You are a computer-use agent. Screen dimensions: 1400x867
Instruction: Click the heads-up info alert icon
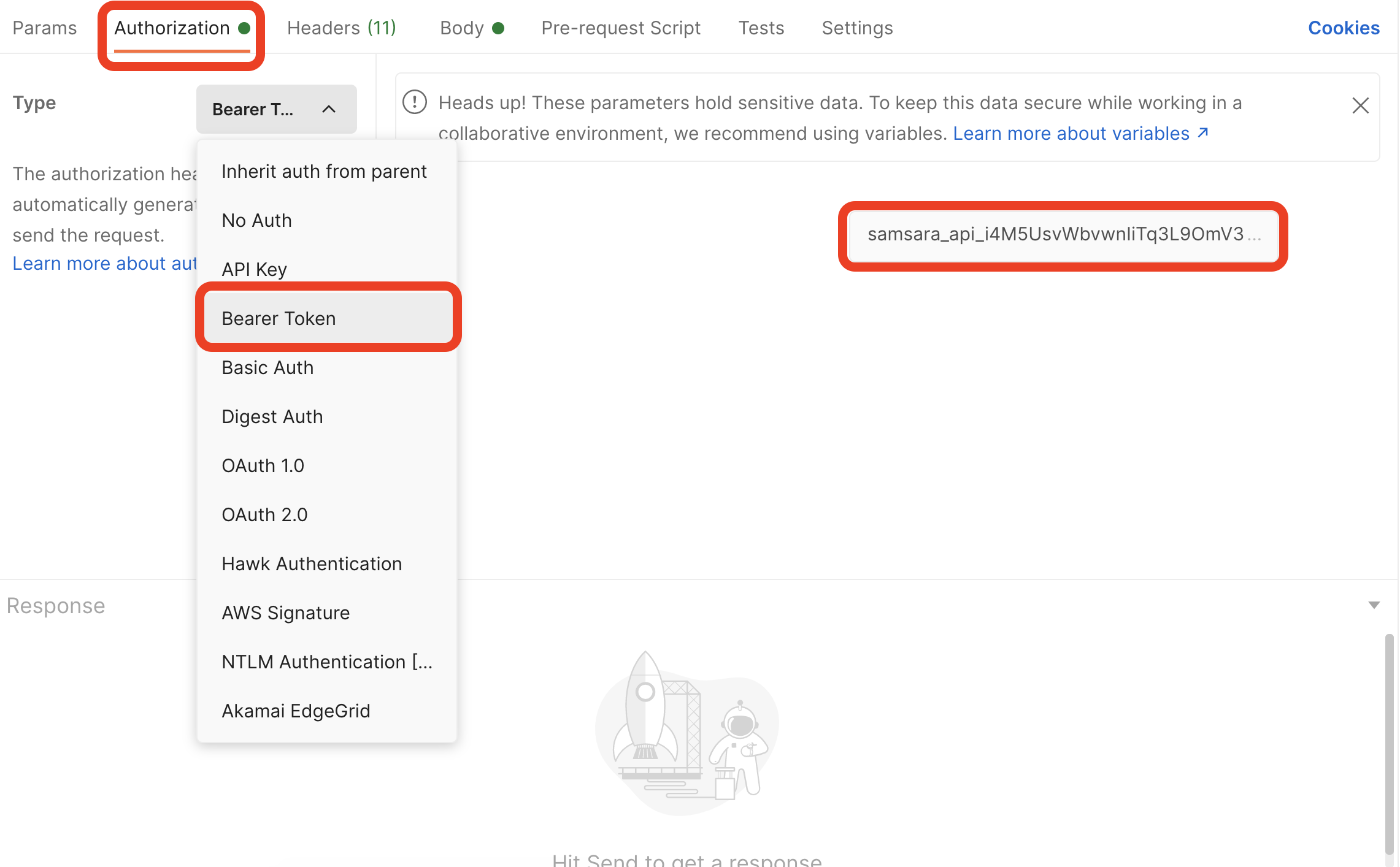(x=415, y=102)
